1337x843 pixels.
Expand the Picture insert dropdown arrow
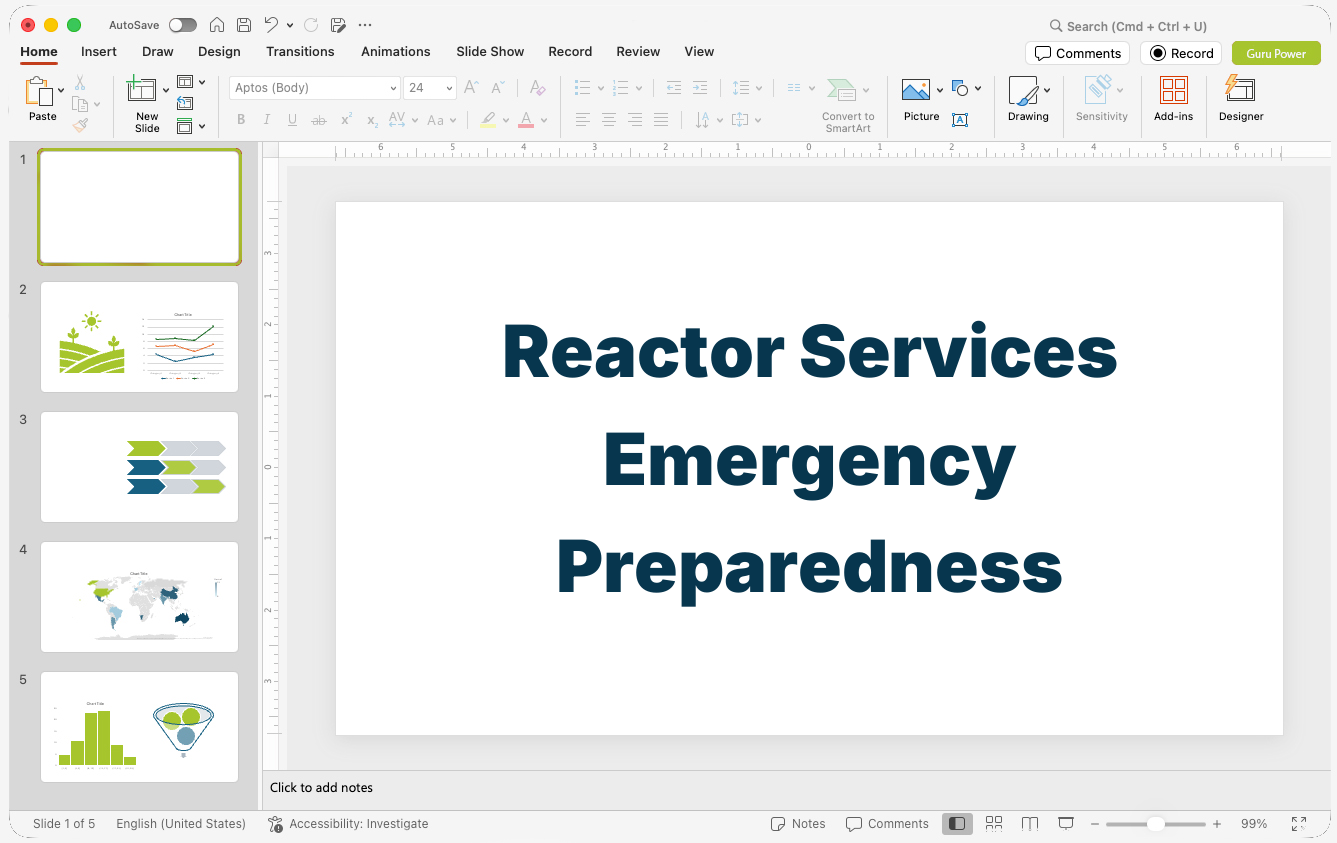[940, 91]
